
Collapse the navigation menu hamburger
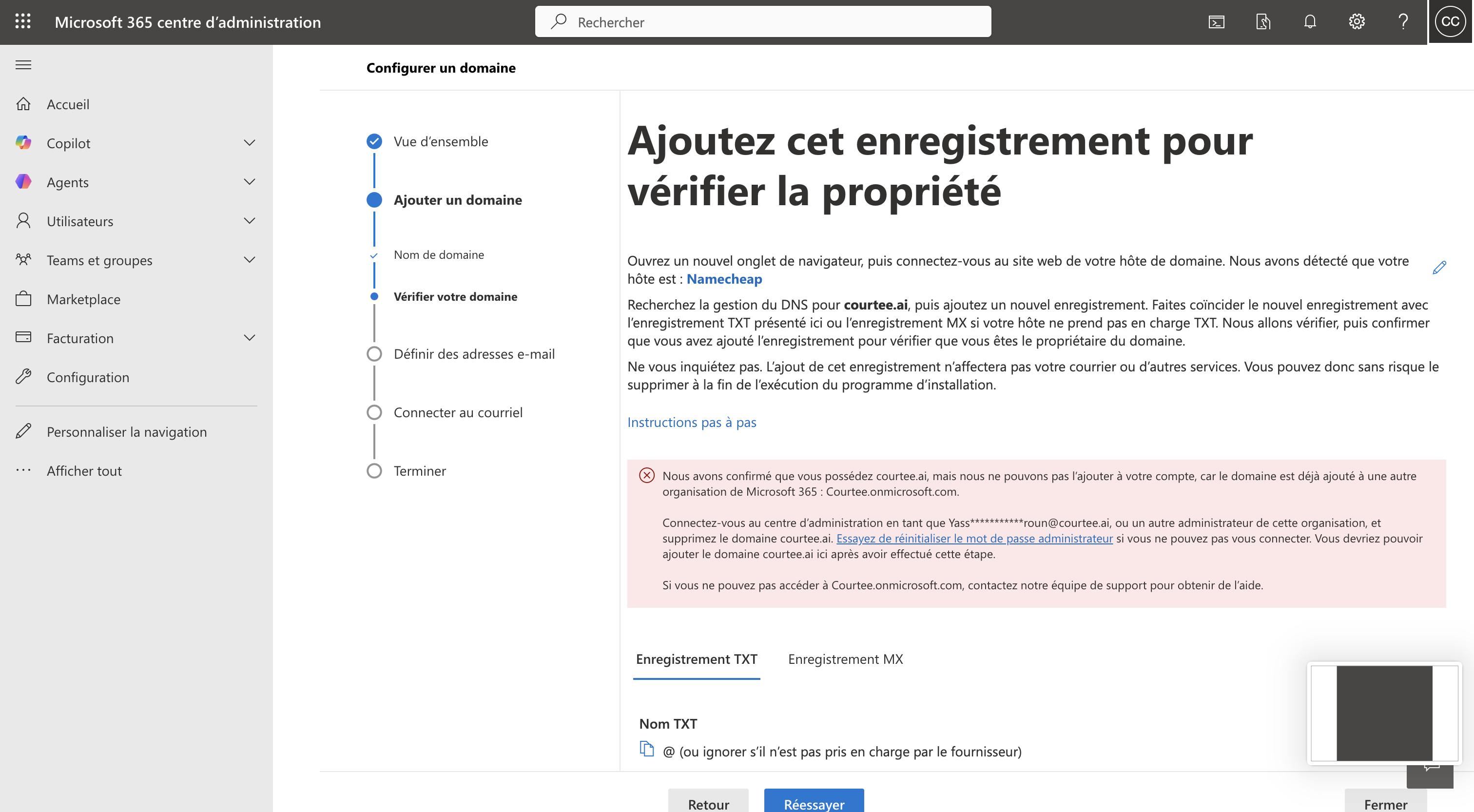23,65
